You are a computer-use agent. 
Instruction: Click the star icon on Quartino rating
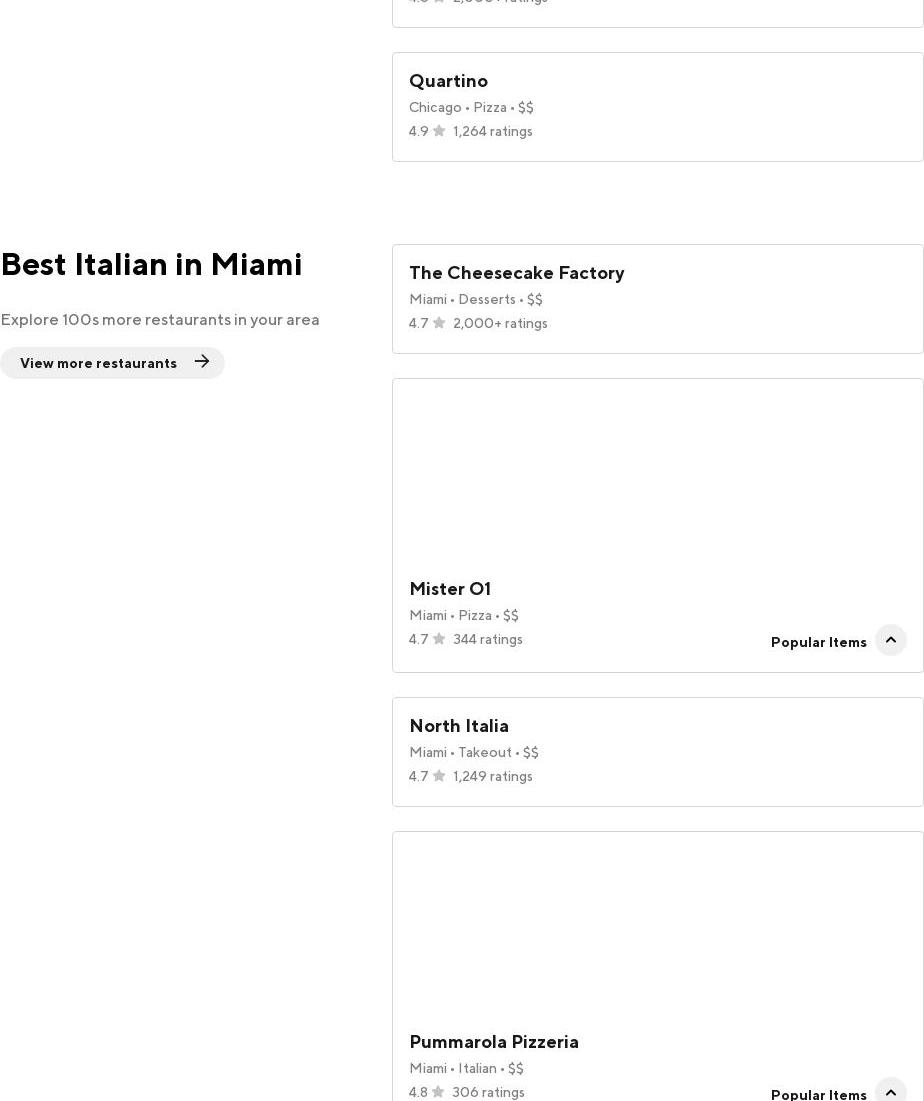[x=439, y=131]
